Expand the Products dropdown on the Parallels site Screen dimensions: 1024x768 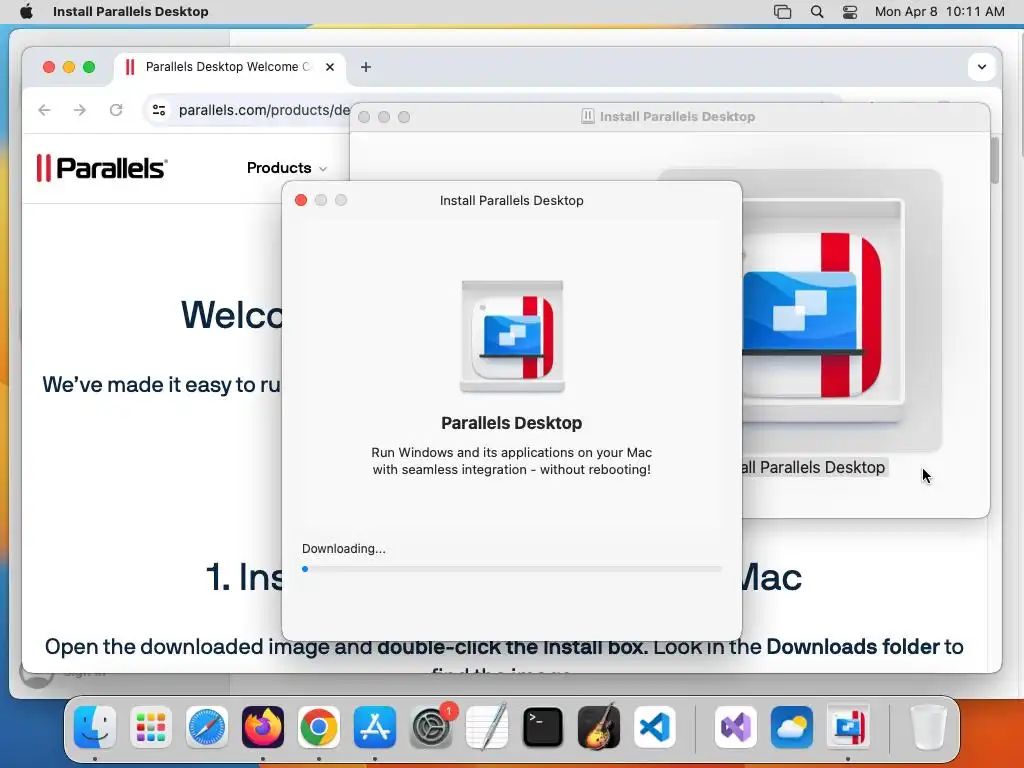click(286, 168)
